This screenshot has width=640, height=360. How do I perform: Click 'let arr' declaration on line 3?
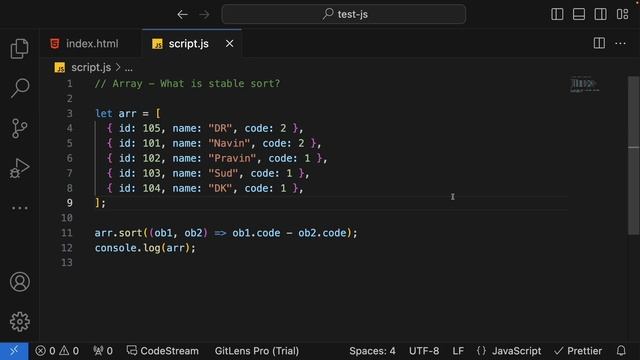(116, 113)
